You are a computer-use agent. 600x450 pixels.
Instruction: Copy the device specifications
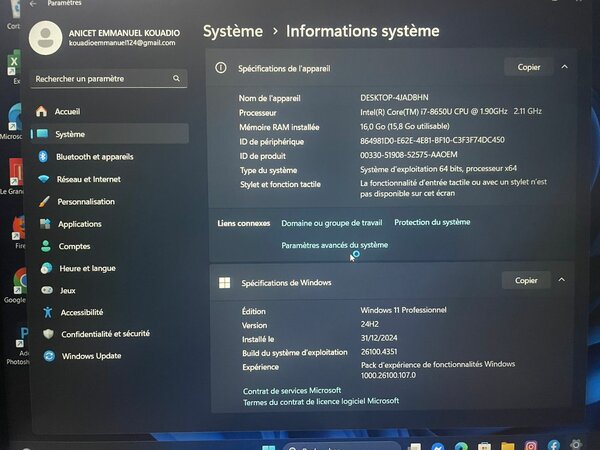click(527, 67)
